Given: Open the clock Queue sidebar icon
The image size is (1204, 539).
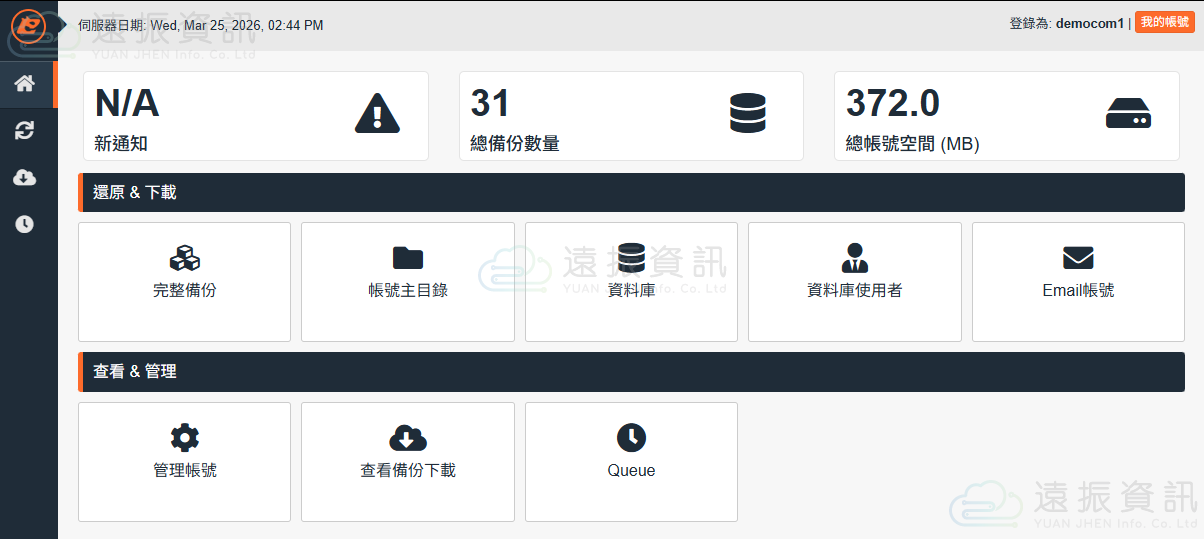Looking at the screenshot, I should [x=25, y=224].
